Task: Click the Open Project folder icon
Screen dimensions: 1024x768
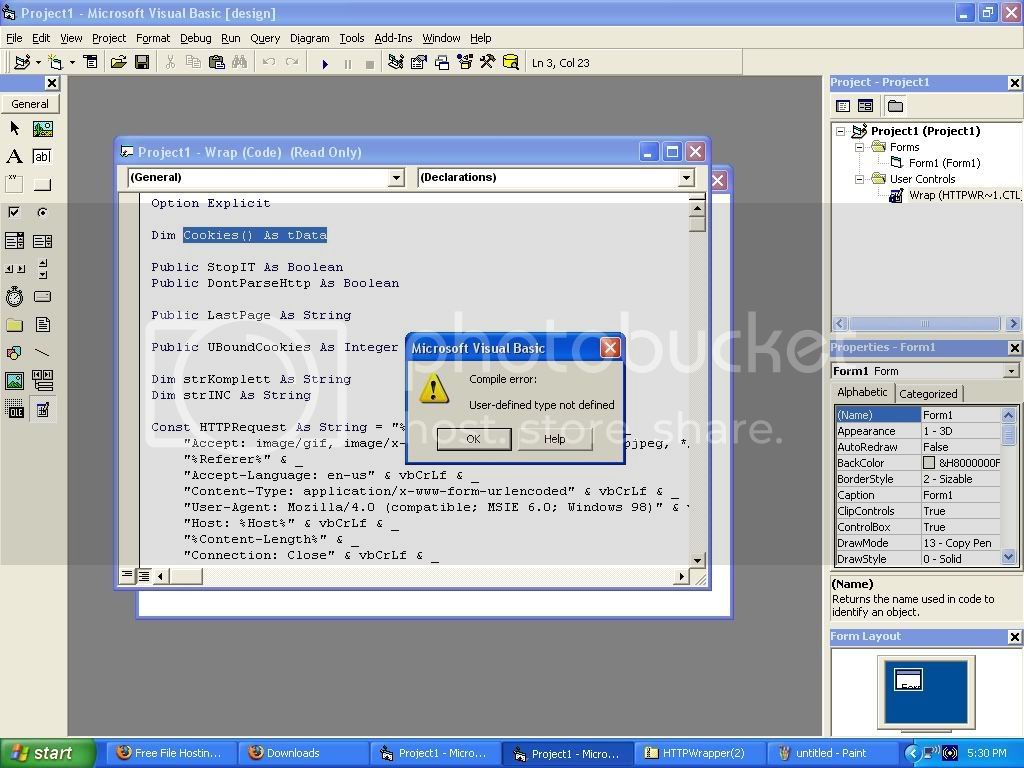Action: pyautogui.click(x=118, y=63)
